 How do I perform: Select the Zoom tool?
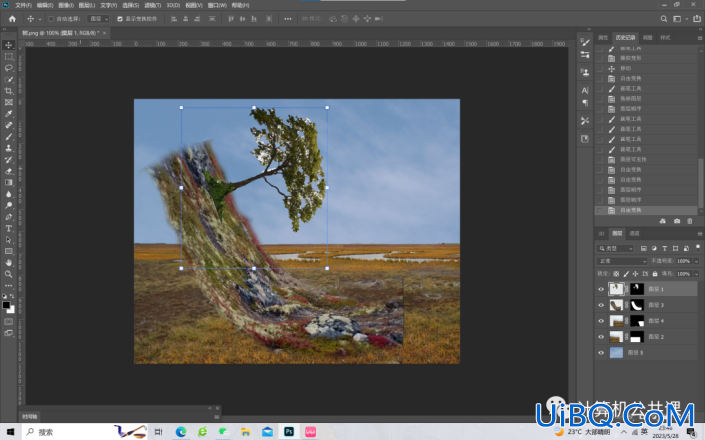click(x=9, y=274)
